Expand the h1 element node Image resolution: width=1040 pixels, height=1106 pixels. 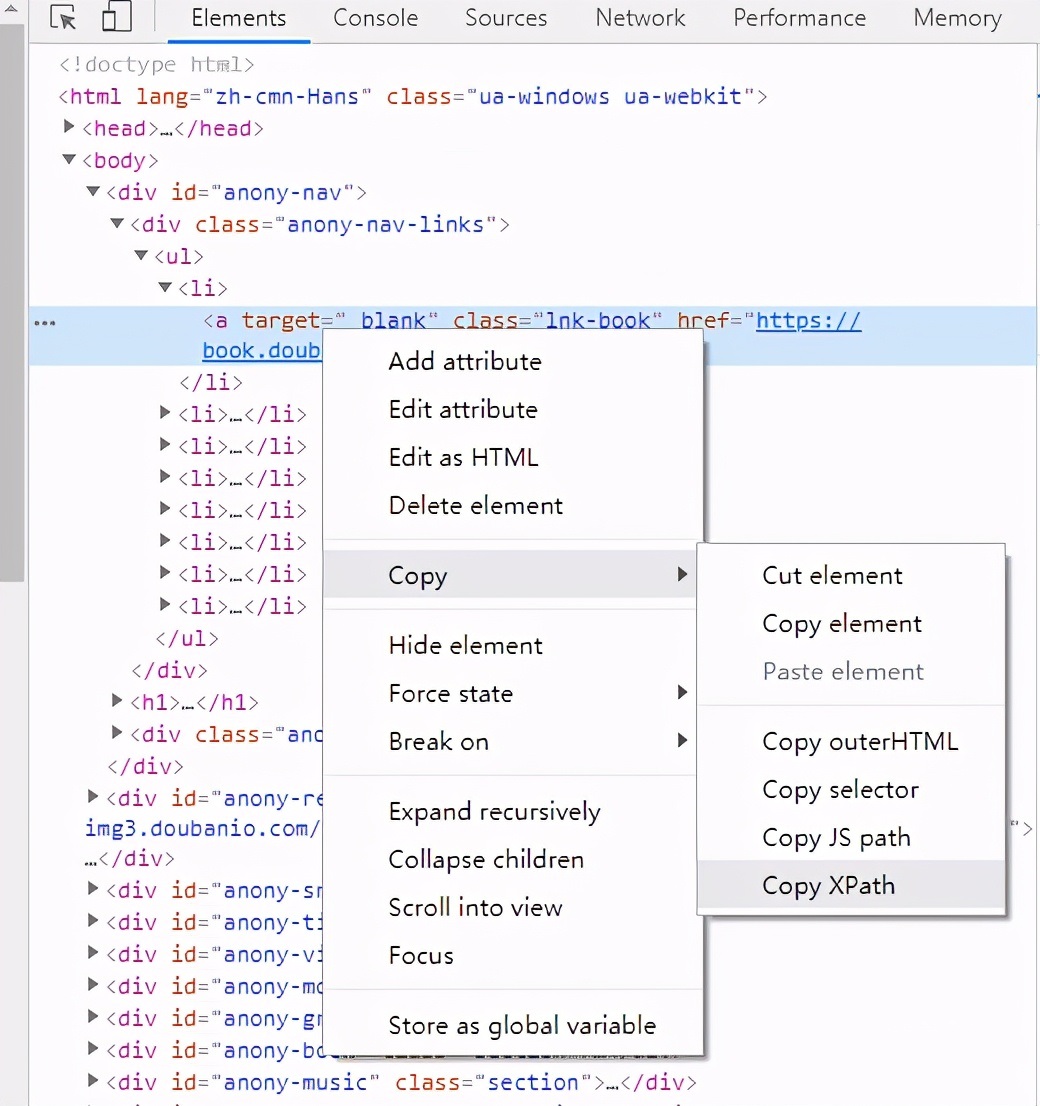pyautogui.click(x=117, y=702)
